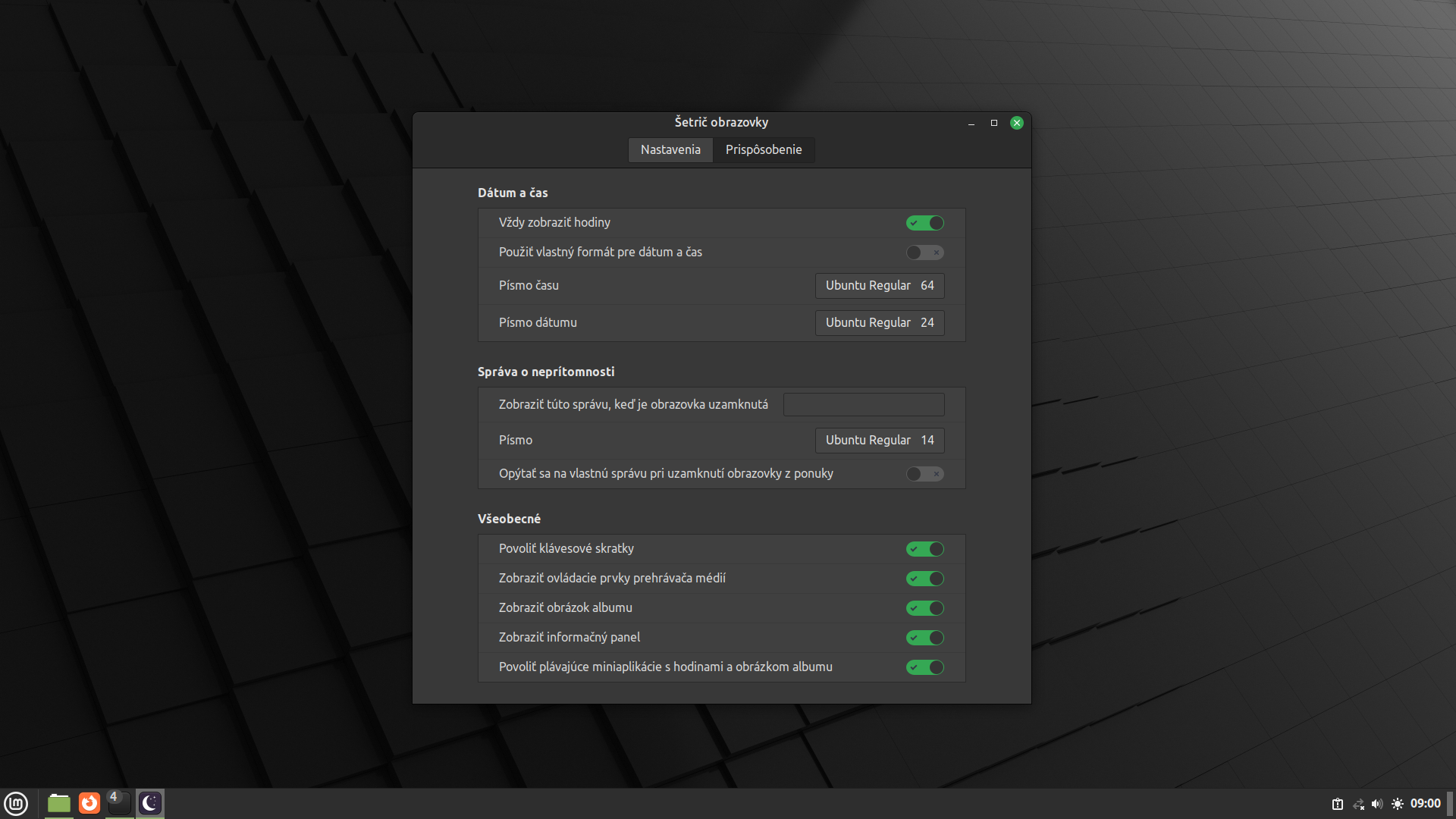The image size is (1456, 819).
Task: Turn off 'Zobraziť obrázok albumu' switch
Action: pos(924,608)
